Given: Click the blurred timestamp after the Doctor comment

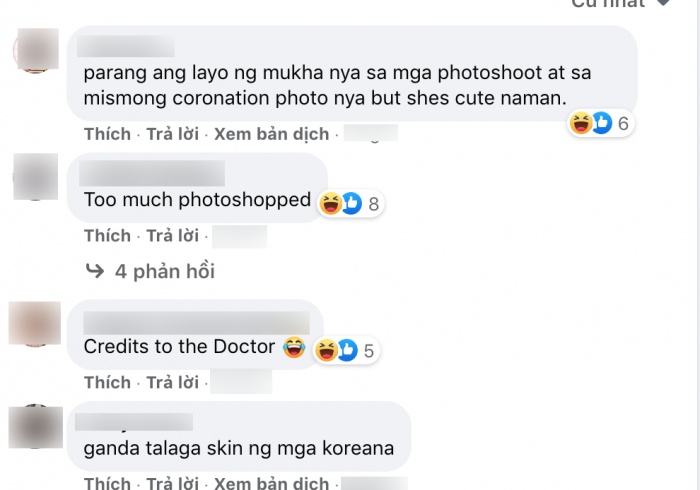Looking at the screenshot, I should [241, 382].
